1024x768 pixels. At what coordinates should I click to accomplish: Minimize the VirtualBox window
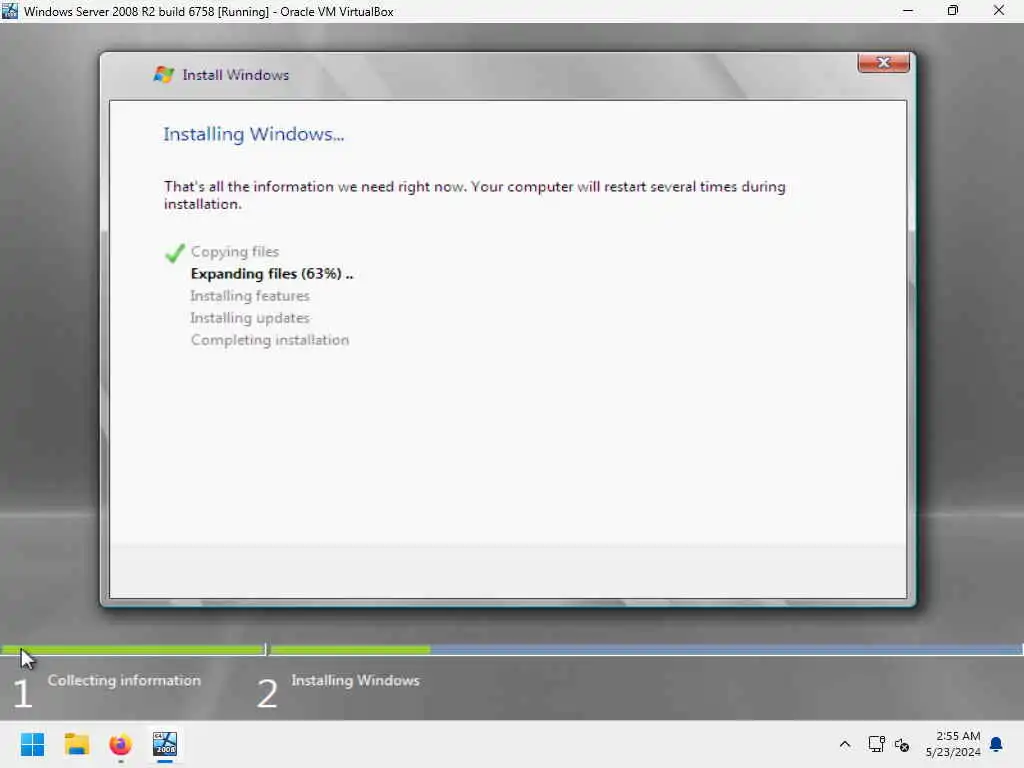point(908,10)
